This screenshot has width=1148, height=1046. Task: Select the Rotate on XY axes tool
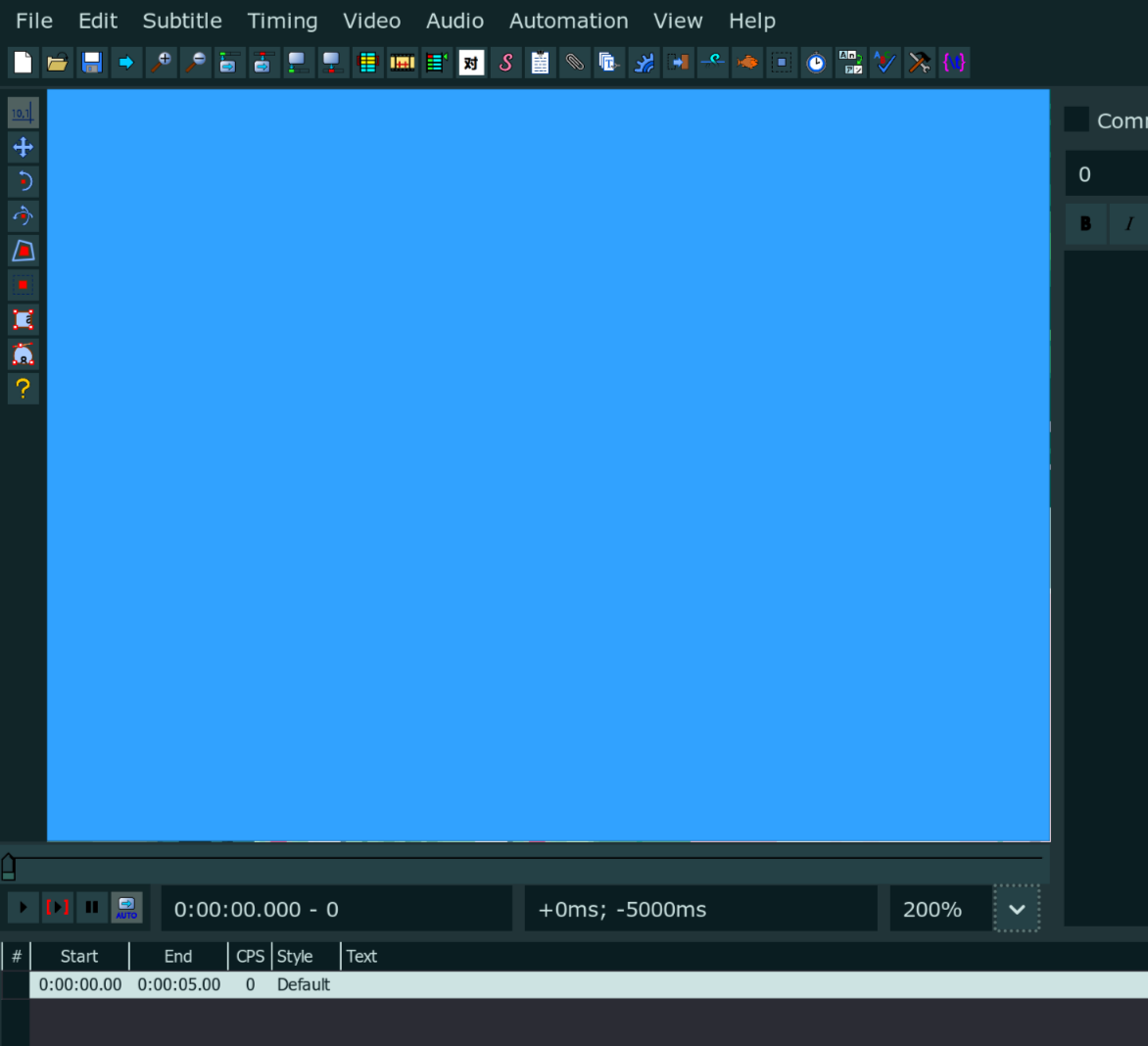click(x=23, y=215)
